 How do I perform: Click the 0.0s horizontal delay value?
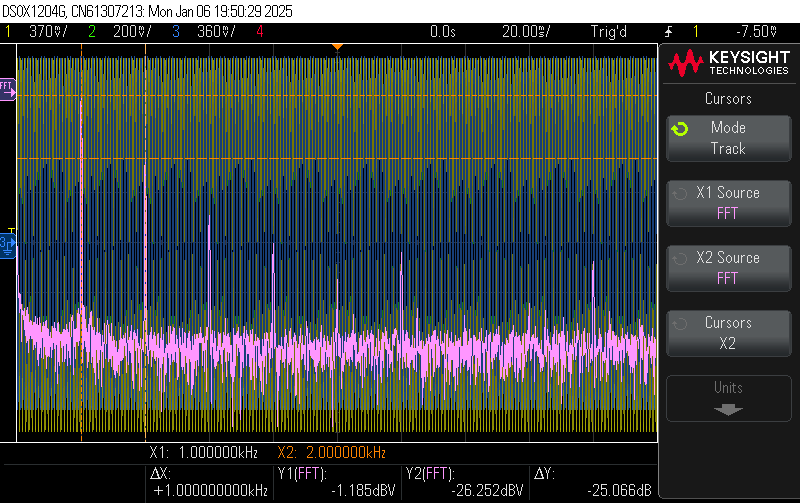tap(442, 32)
